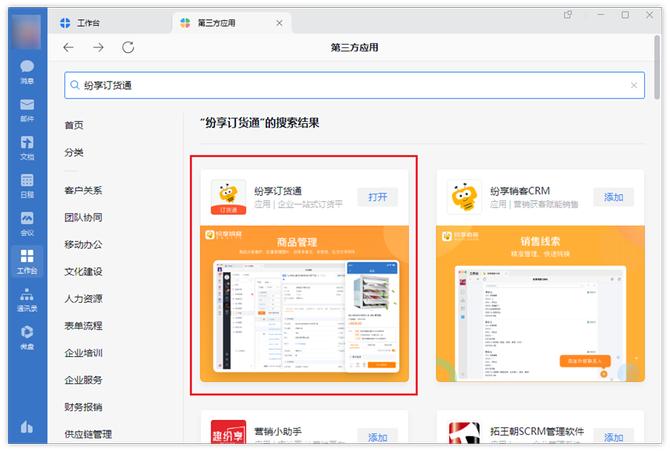Clear search text with the X icon
The image size is (670, 452).
point(634,86)
